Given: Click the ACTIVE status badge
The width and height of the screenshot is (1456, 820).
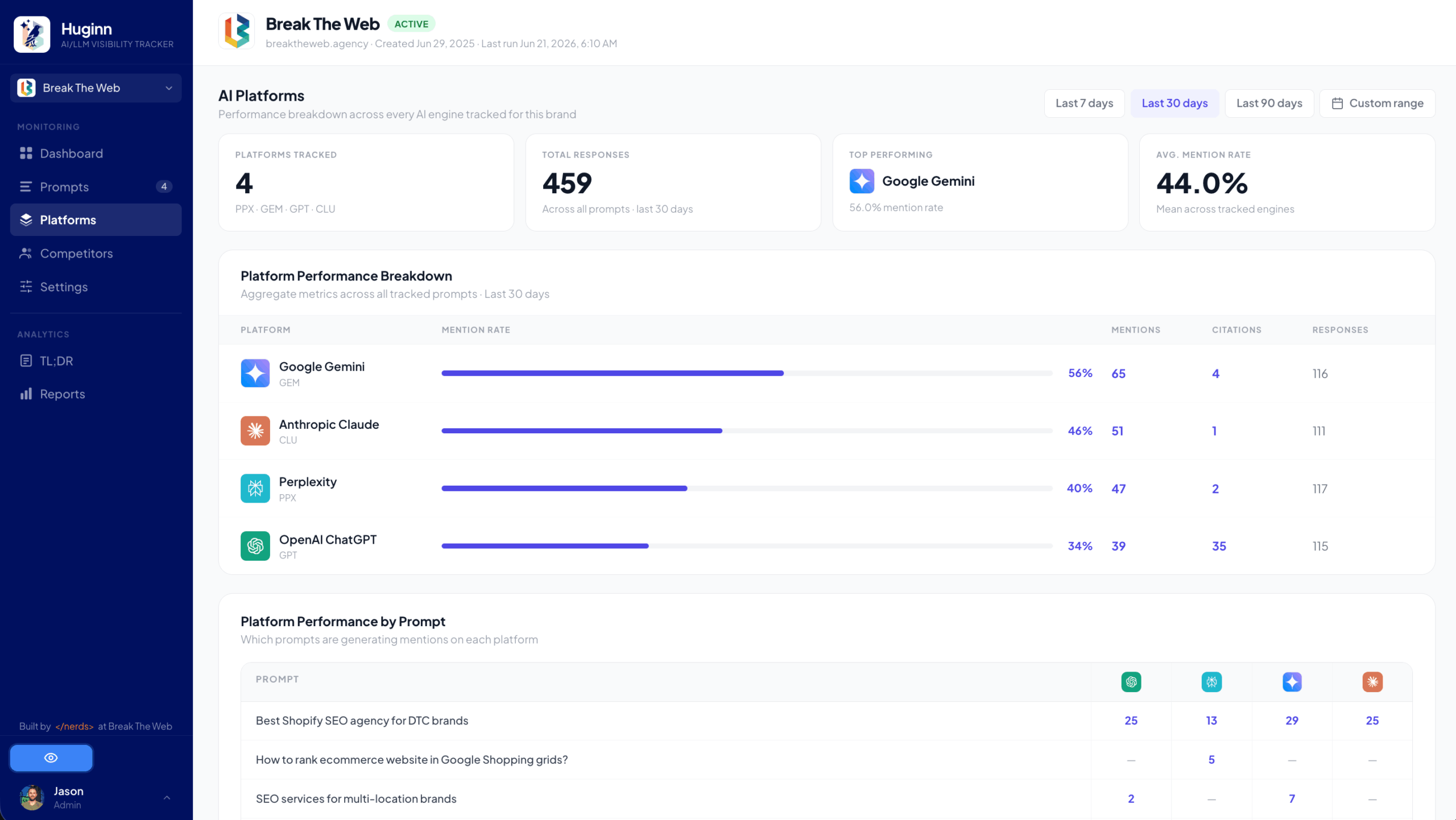Looking at the screenshot, I should click(411, 24).
